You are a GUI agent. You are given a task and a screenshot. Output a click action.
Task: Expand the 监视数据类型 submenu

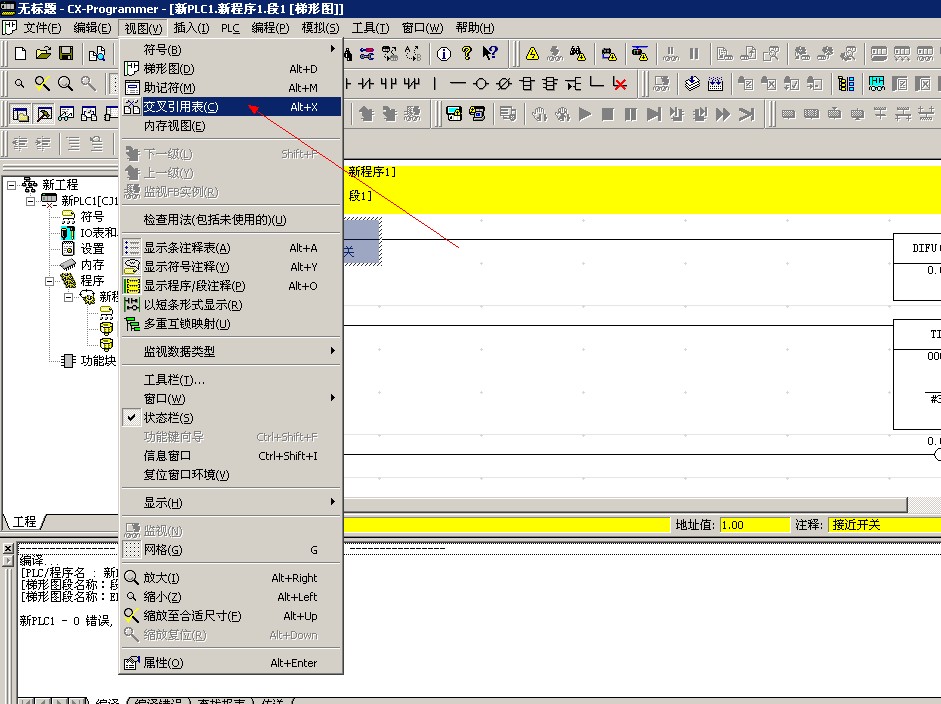[179, 352]
